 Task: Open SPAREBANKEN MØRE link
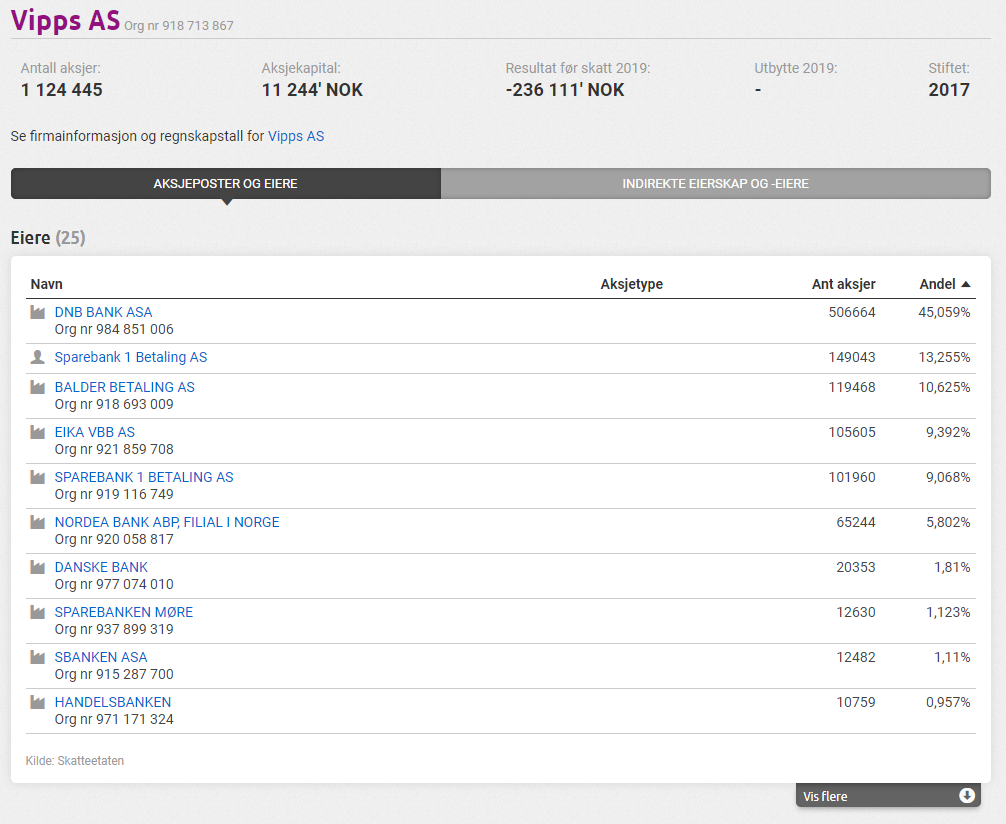pos(124,612)
